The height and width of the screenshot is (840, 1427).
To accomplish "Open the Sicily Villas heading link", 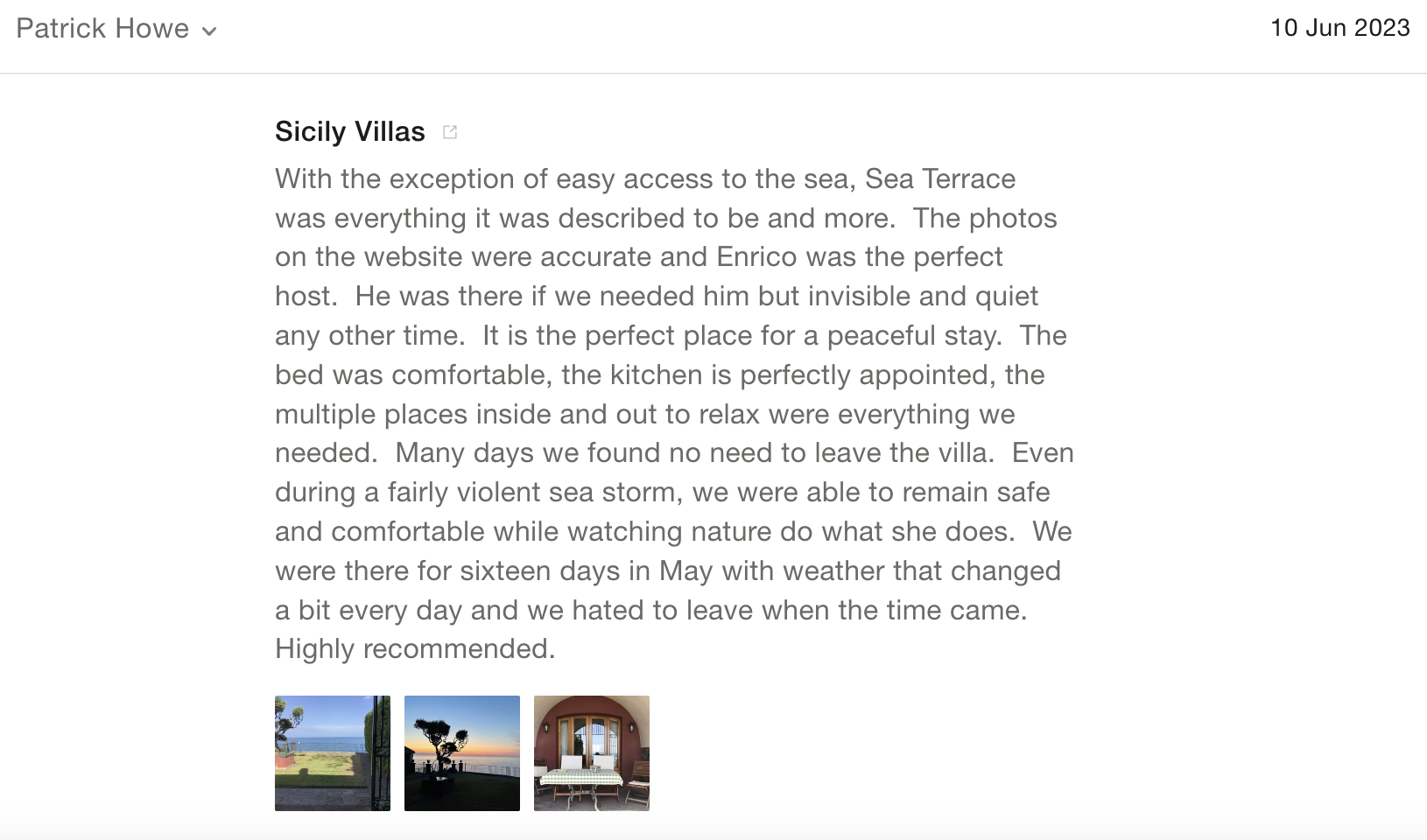I will pos(350,131).
